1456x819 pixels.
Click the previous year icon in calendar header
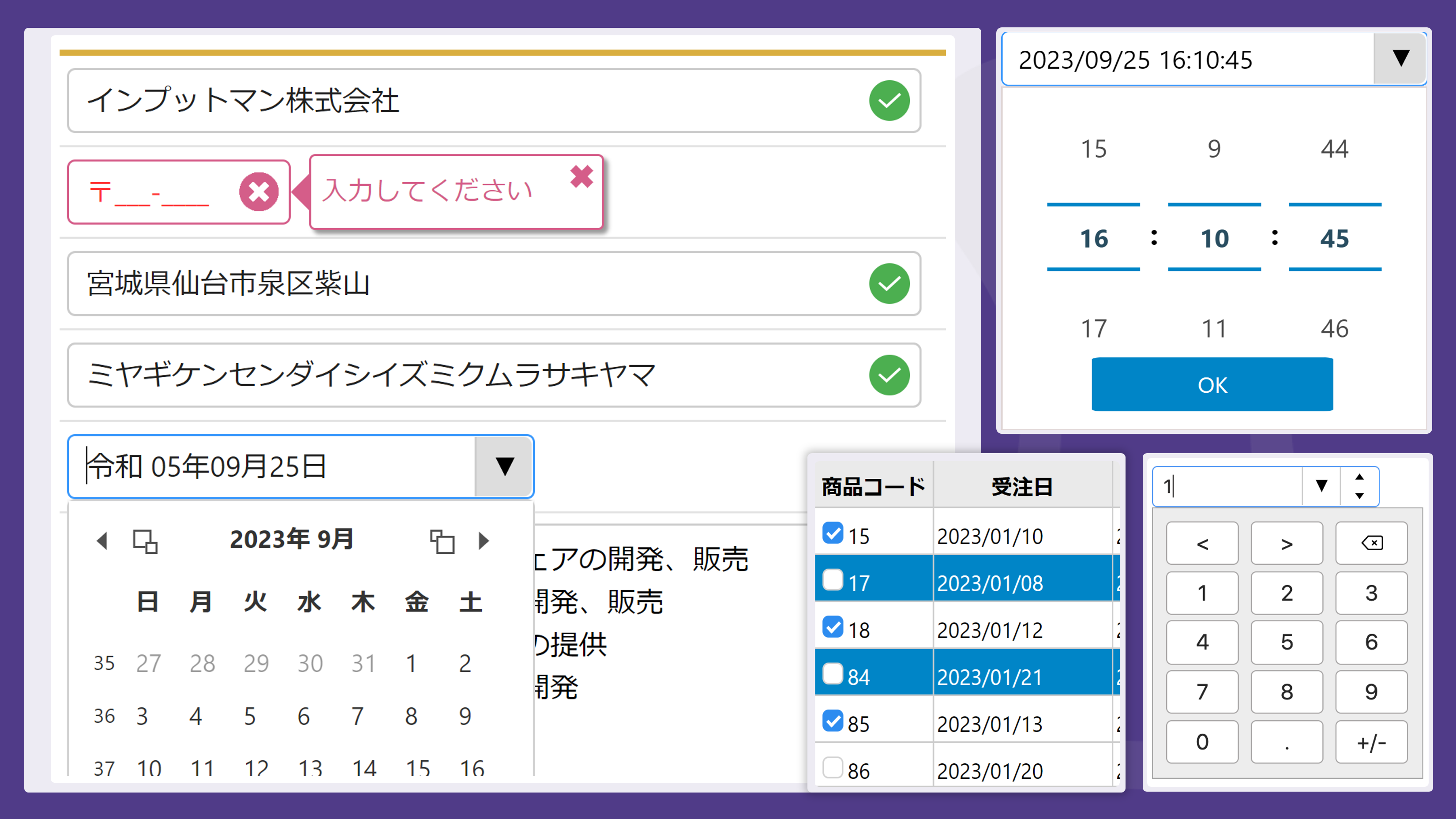pos(145,541)
